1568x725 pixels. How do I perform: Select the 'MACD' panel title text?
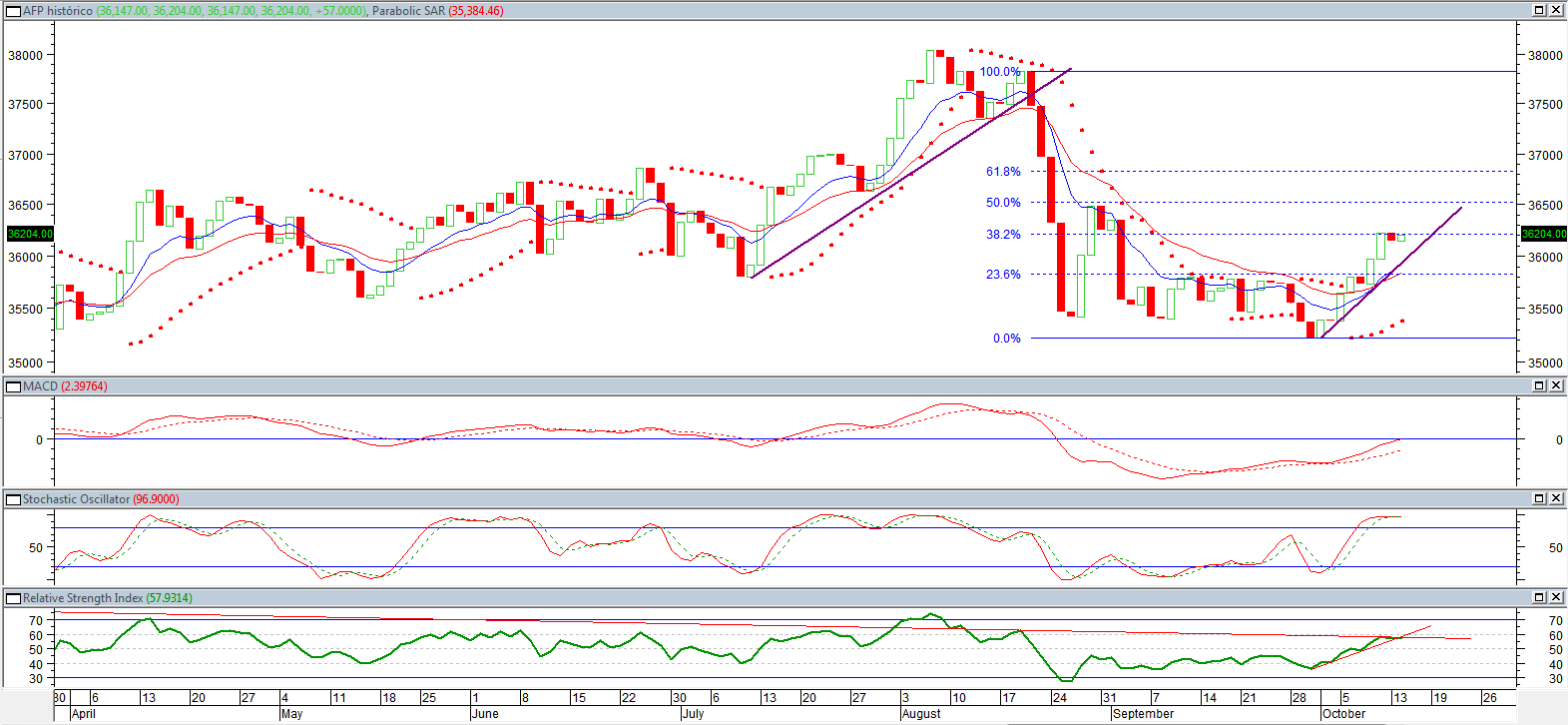click(40, 386)
